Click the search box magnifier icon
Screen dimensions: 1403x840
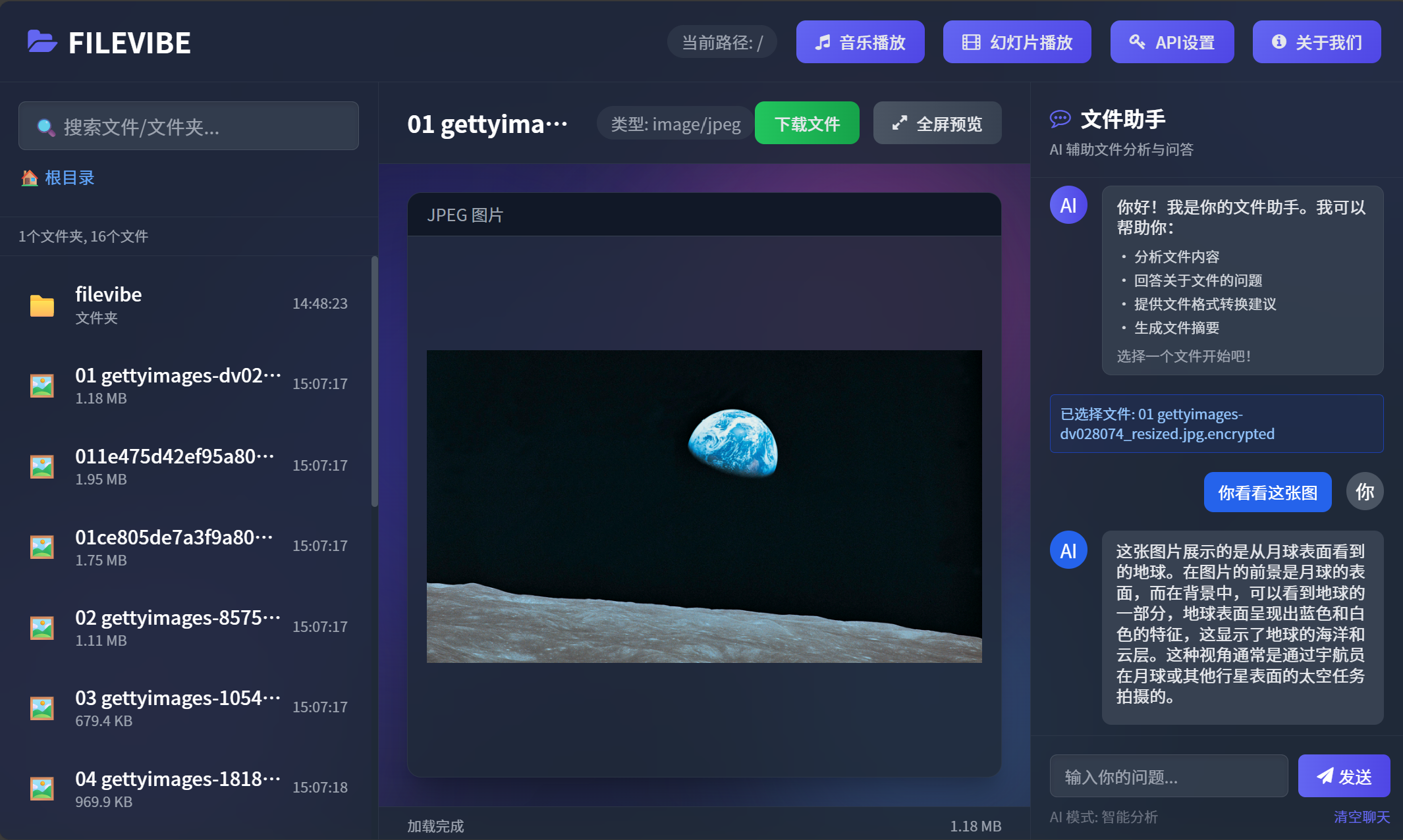[x=45, y=126]
